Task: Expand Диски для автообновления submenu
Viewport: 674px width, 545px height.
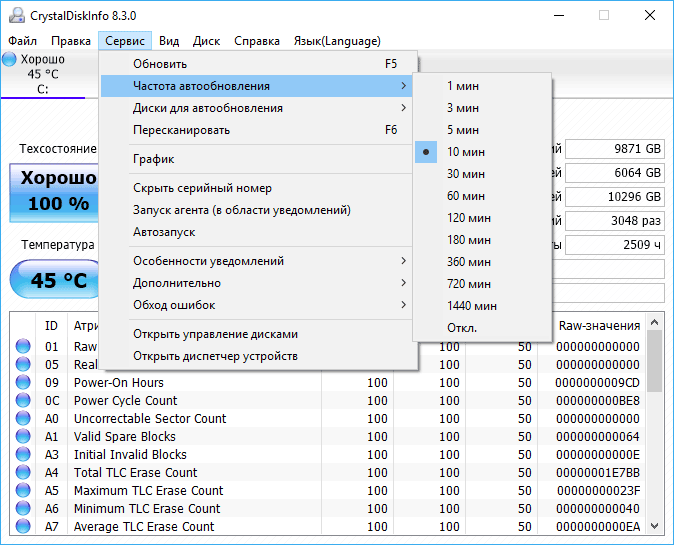Action: pyautogui.click(x=258, y=108)
